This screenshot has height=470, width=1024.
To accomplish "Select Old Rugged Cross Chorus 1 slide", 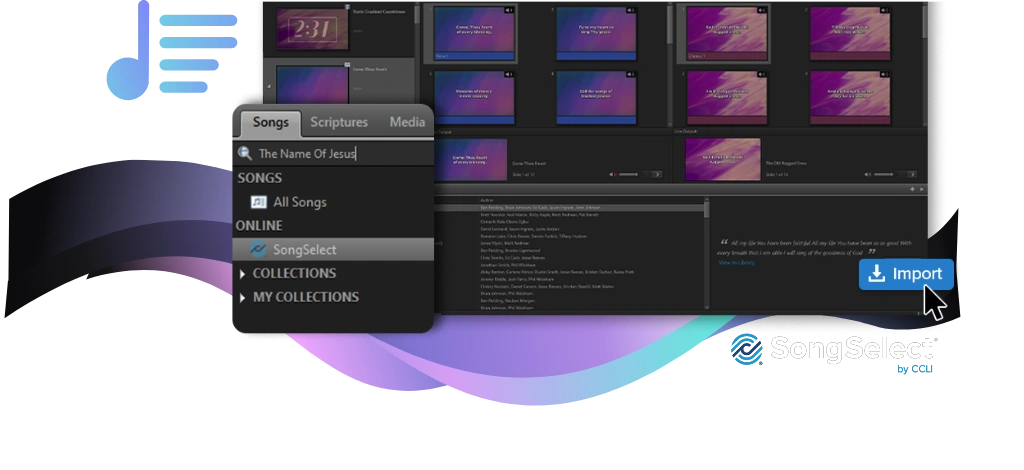I will pyautogui.click(x=727, y=33).
